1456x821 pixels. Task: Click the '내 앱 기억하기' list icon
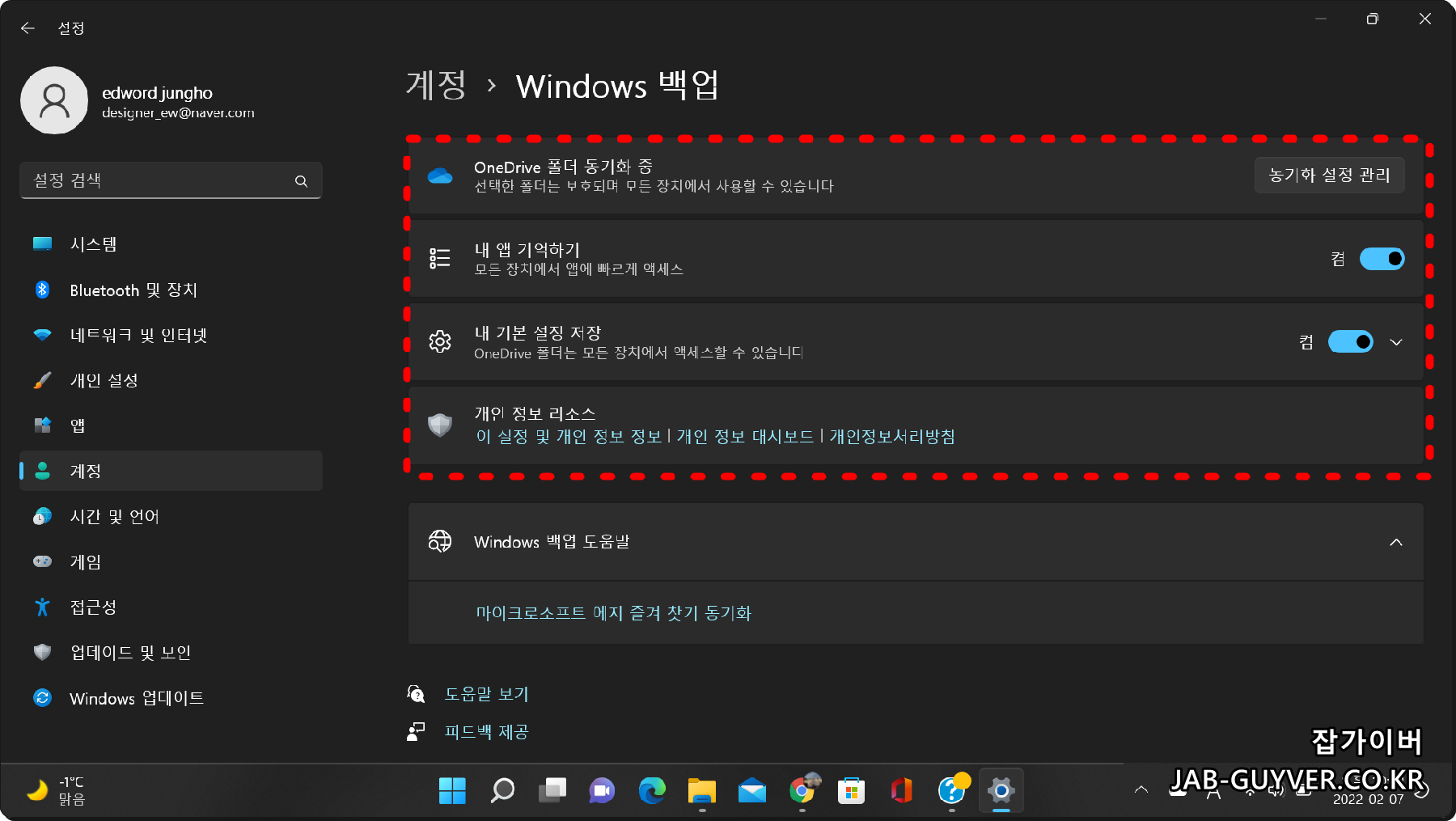(x=440, y=259)
